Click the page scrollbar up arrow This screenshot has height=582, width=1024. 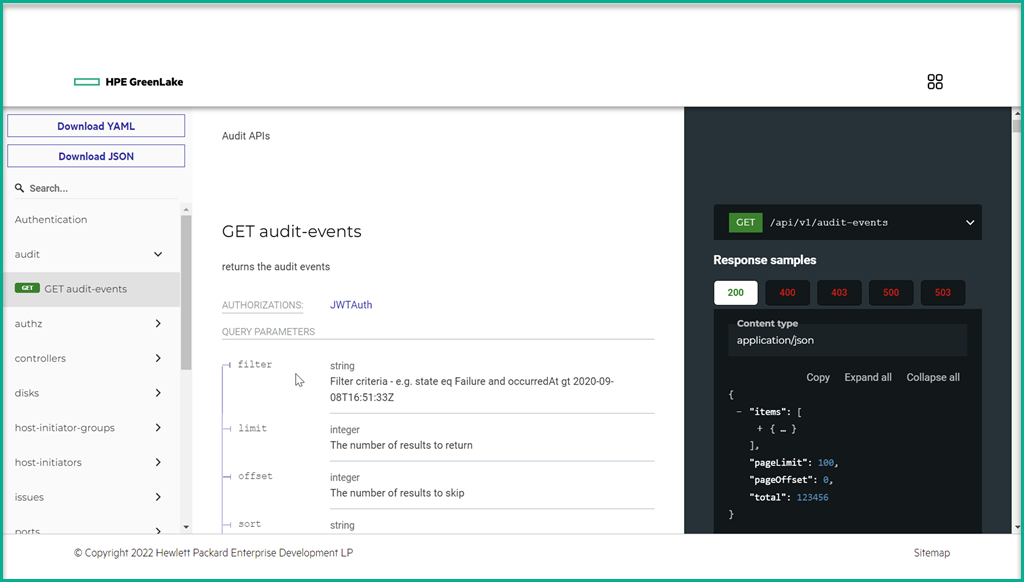(1016, 114)
